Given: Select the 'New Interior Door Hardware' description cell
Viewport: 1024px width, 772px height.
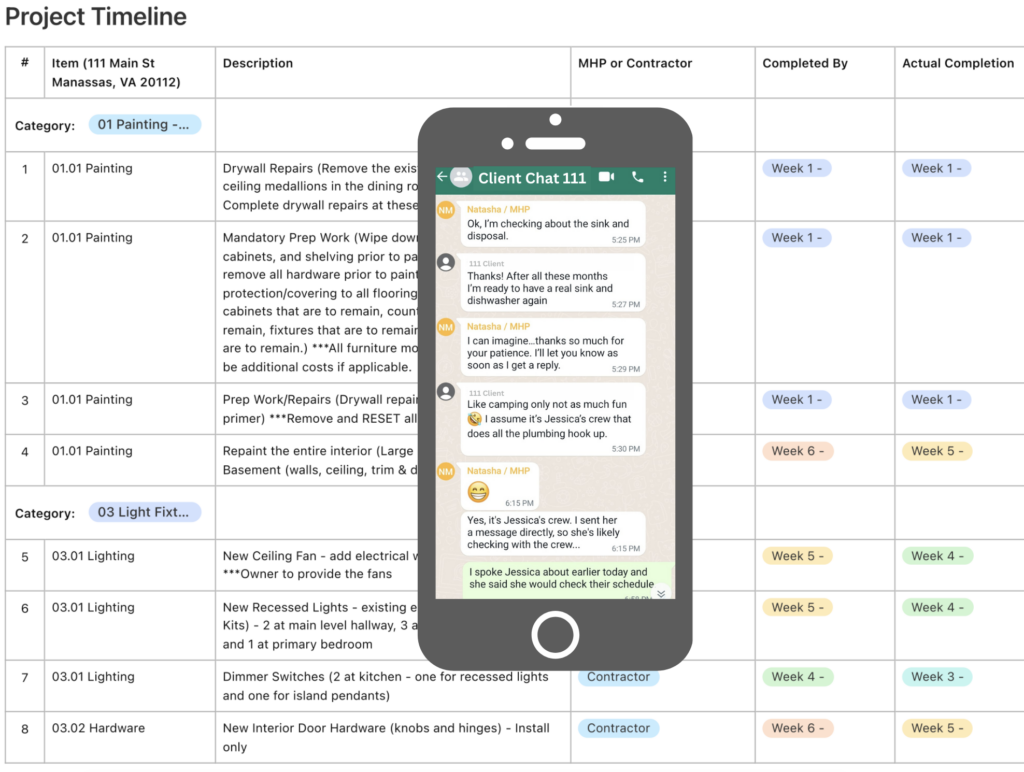Looking at the screenshot, I should point(392,738).
